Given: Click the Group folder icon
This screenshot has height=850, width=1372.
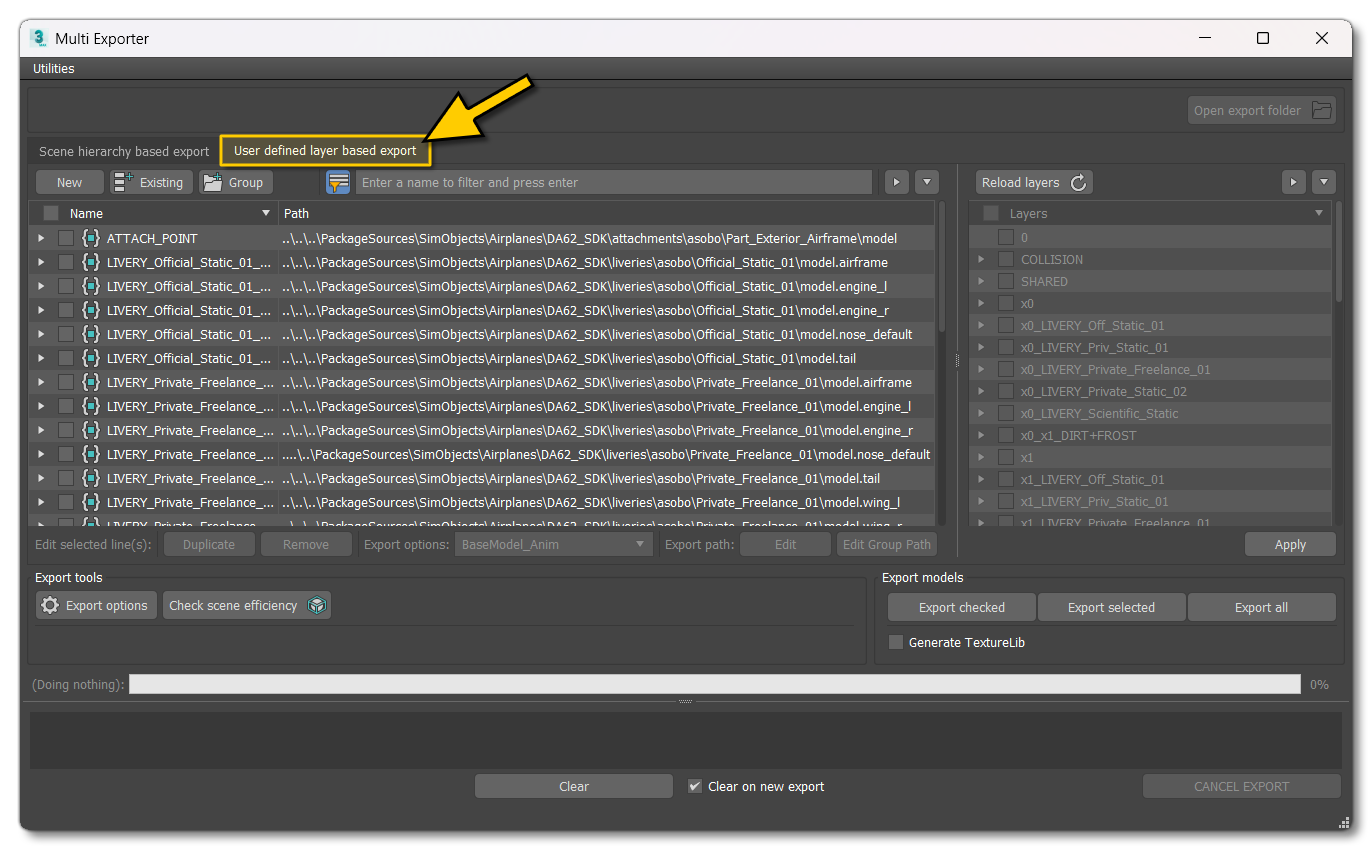Looking at the screenshot, I should [213, 182].
